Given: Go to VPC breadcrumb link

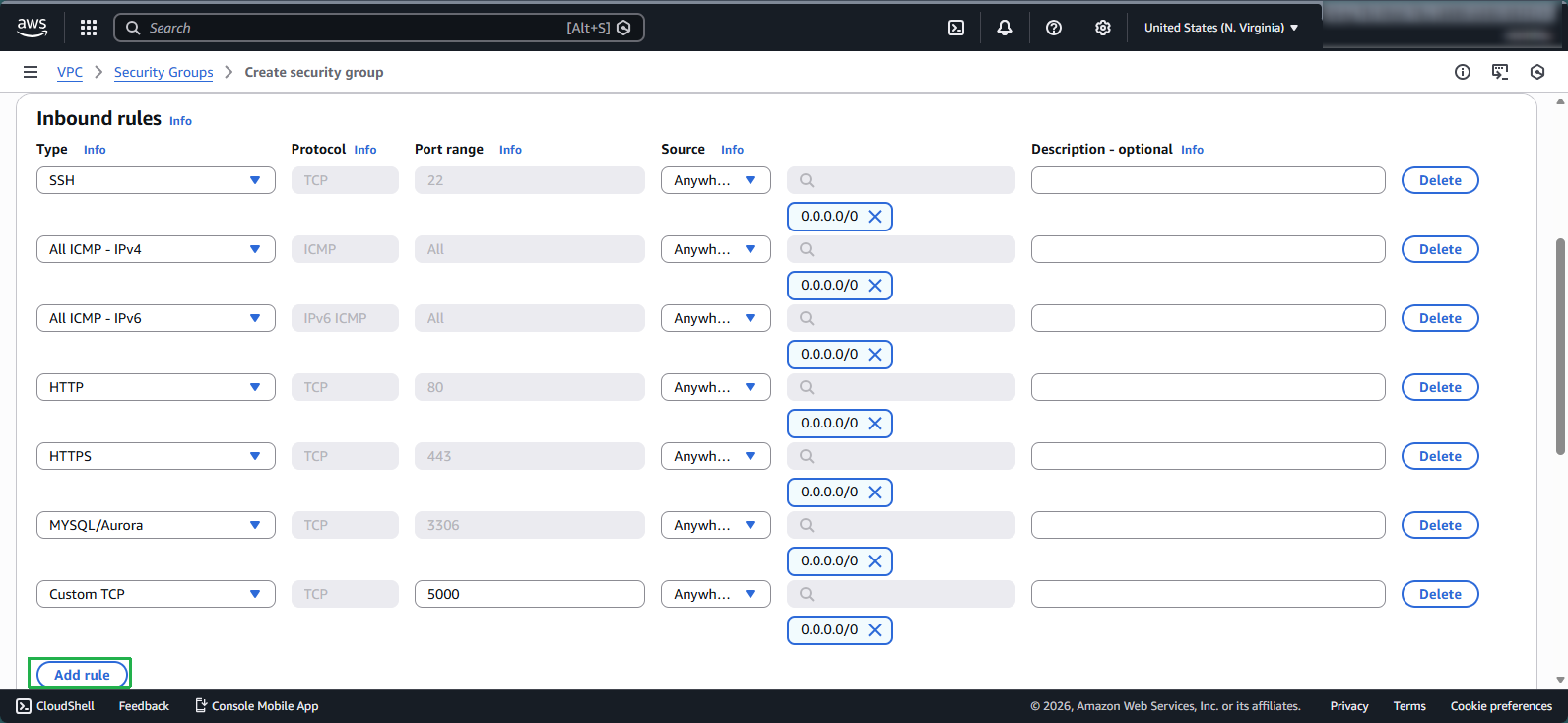Looking at the screenshot, I should (70, 72).
